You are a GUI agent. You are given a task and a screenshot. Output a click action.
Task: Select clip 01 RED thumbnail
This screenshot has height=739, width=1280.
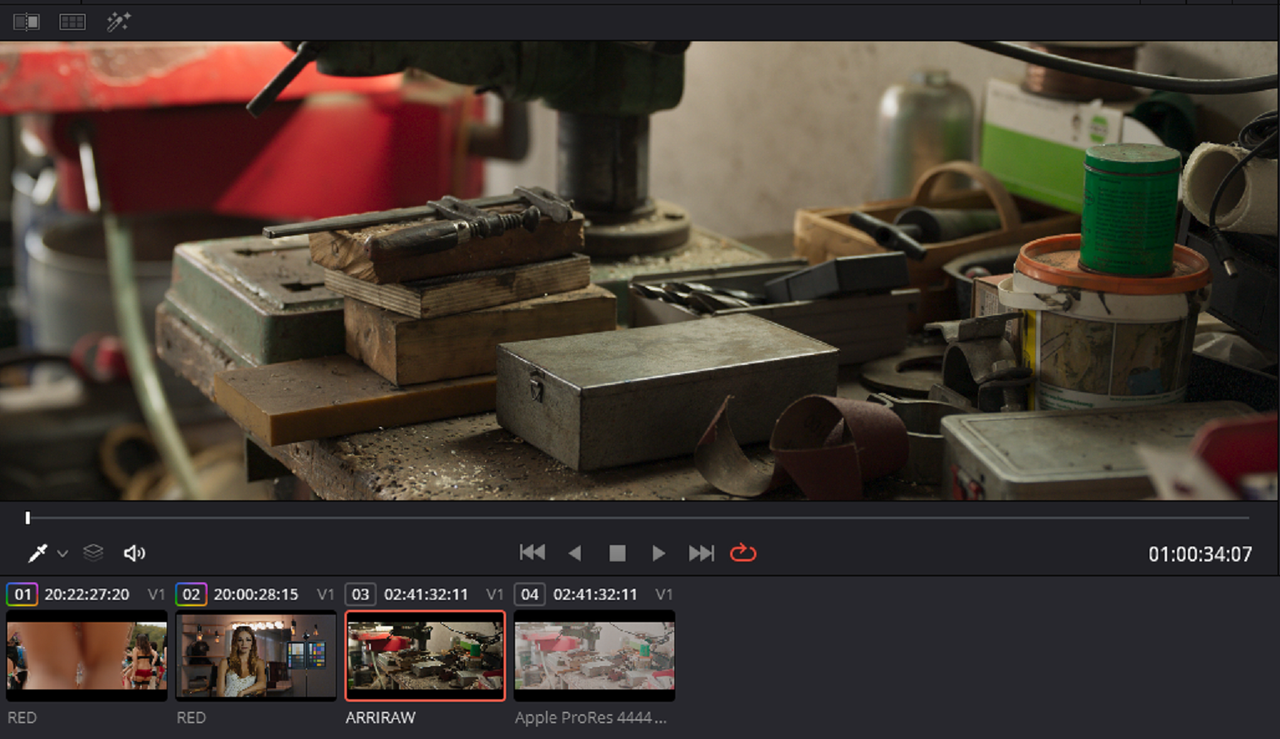(x=87, y=655)
